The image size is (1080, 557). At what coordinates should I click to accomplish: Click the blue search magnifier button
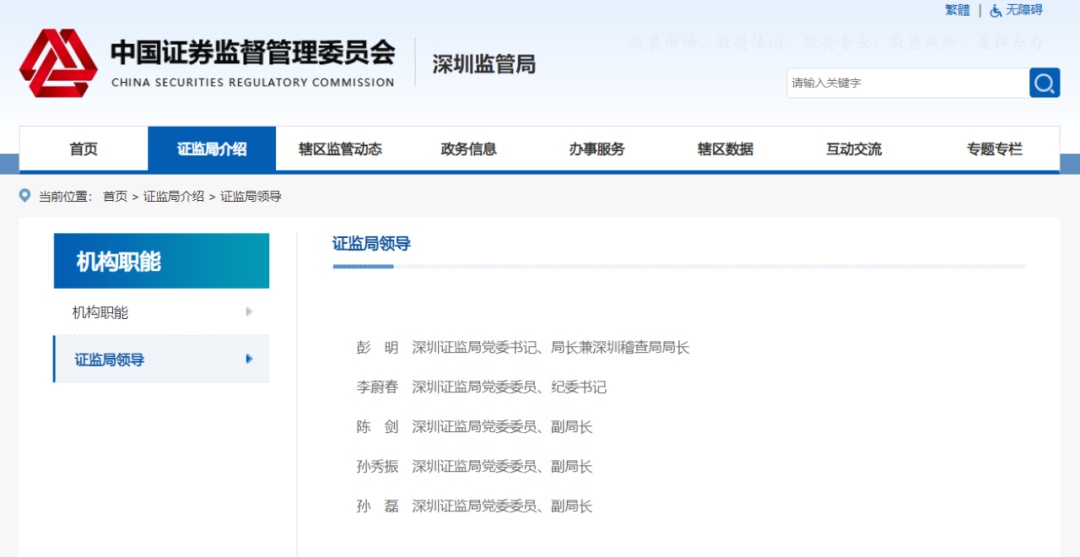click(x=1044, y=83)
